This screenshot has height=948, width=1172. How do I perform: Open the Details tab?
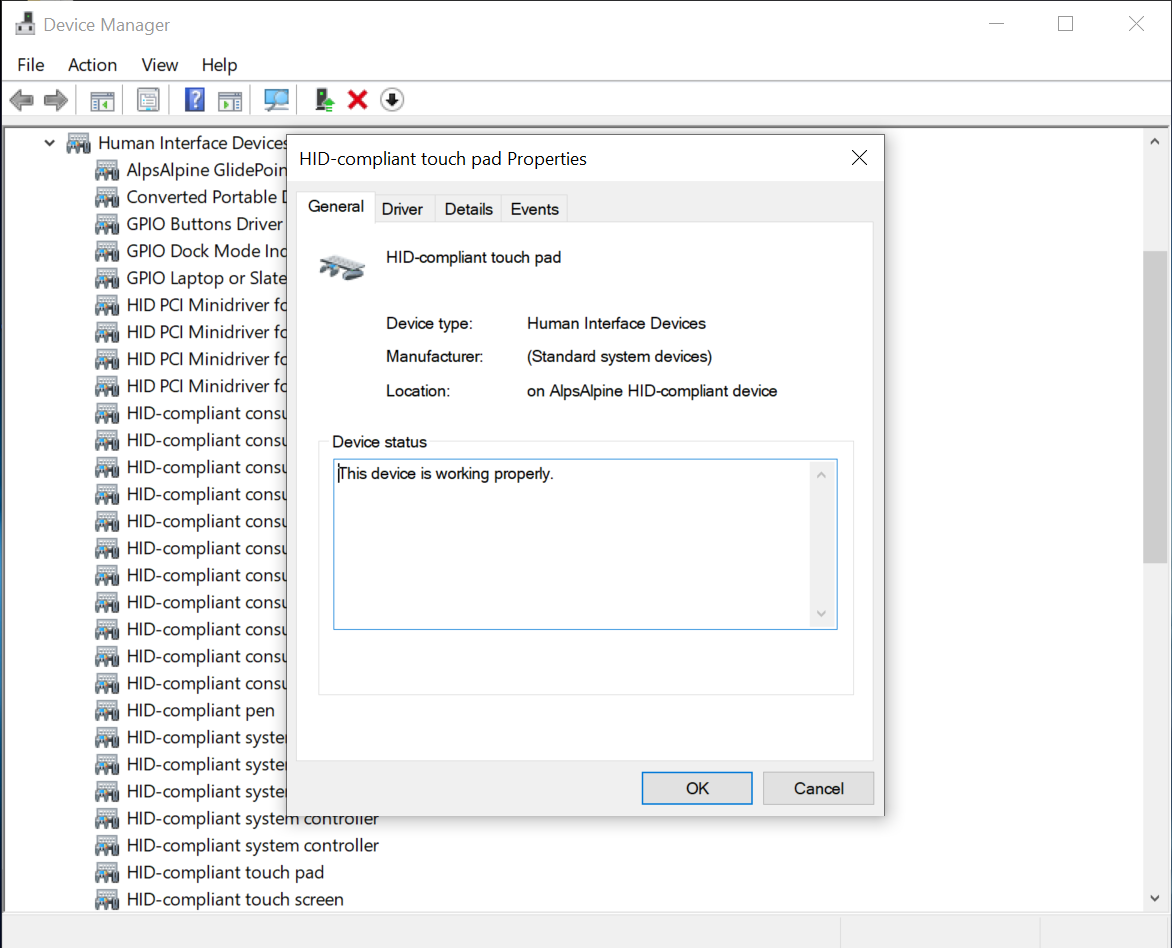coord(468,209)
